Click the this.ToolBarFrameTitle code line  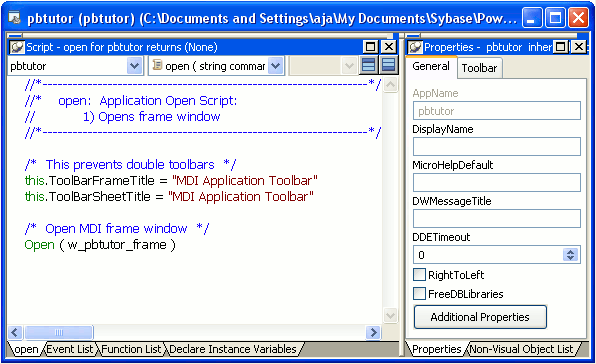click(x=171, y=180)
